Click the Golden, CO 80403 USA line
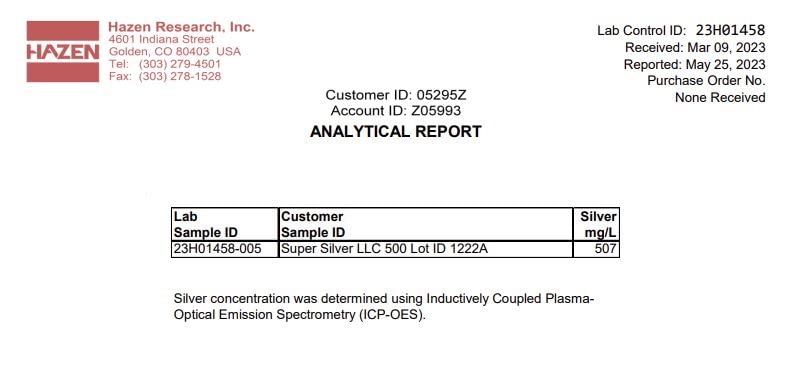Screen dimensions: 789x391 (175, 51)
